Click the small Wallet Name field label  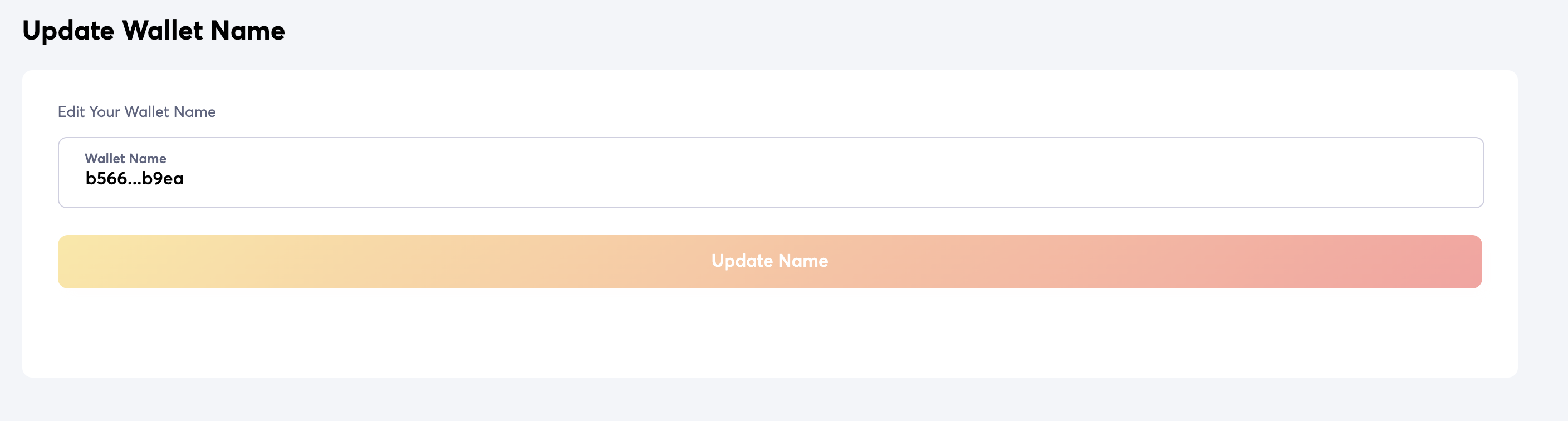pos(125,159)
